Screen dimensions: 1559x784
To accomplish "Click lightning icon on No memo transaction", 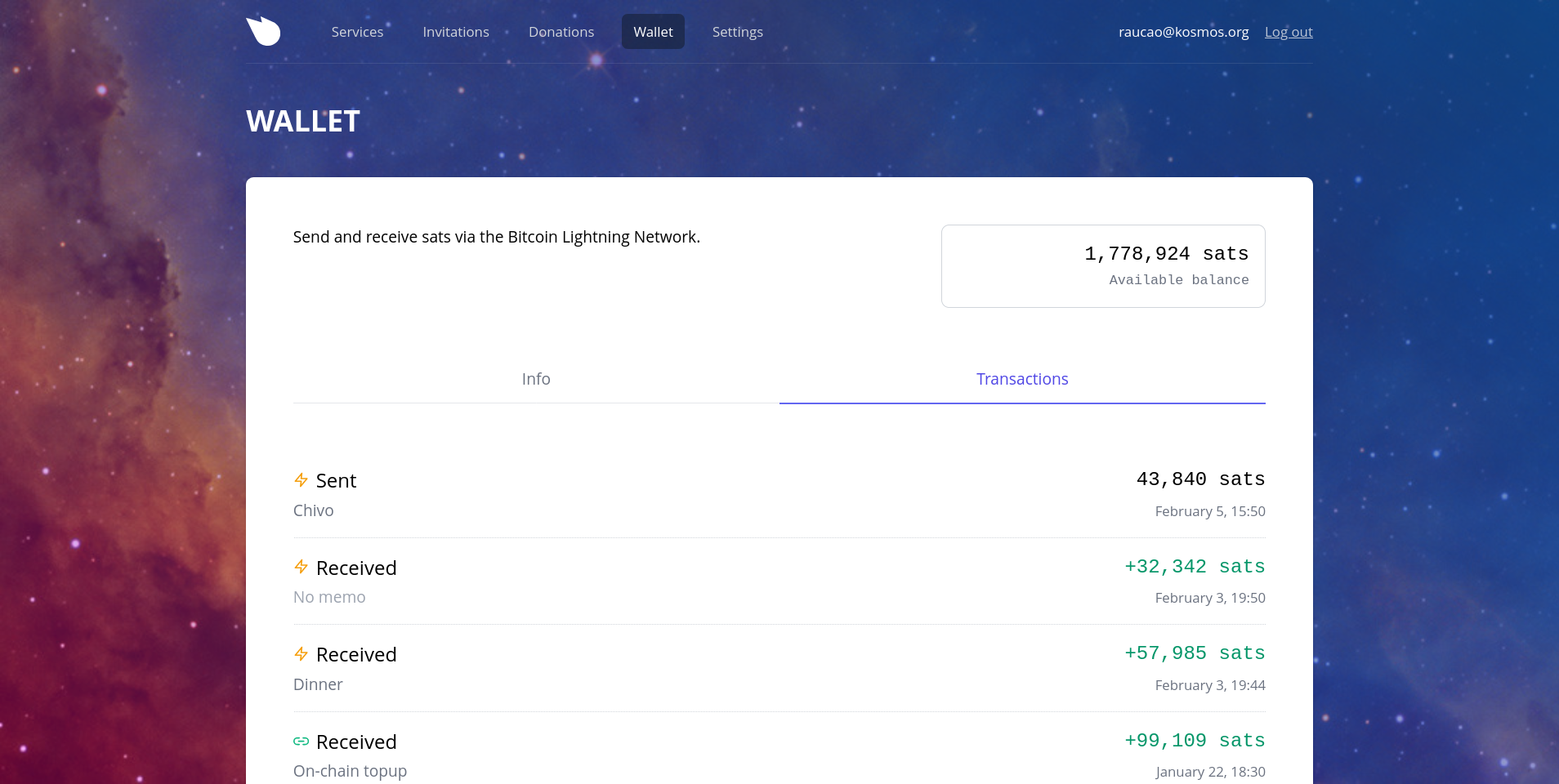I will coord(301,567).
